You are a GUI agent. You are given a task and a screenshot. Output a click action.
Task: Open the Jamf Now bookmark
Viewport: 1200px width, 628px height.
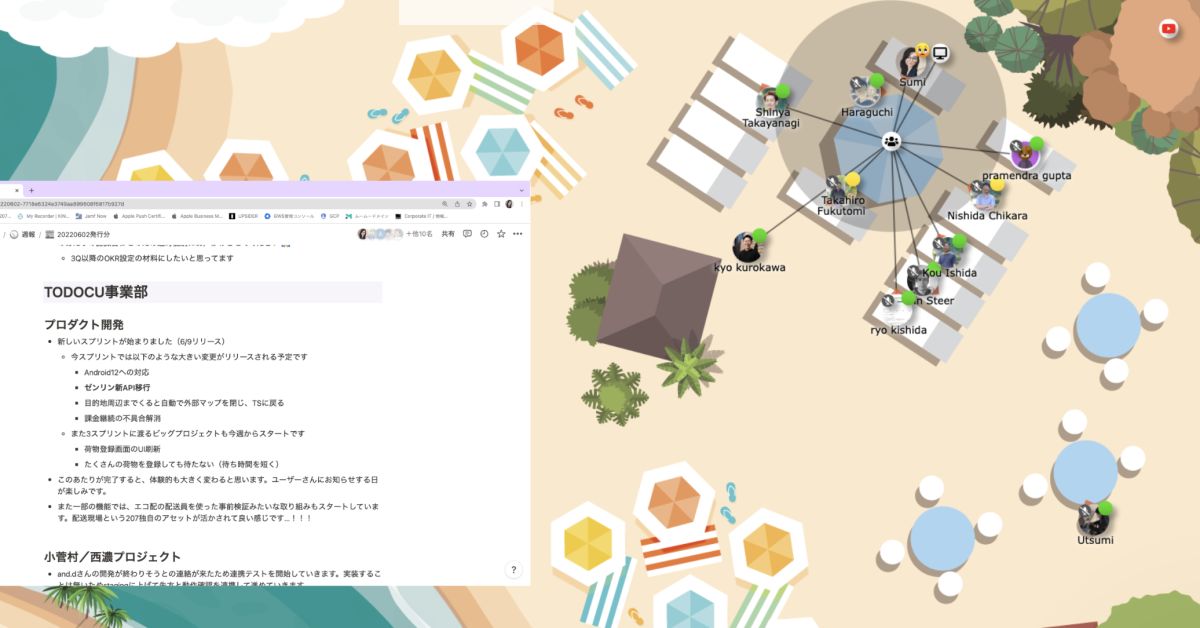pos(91,216)
